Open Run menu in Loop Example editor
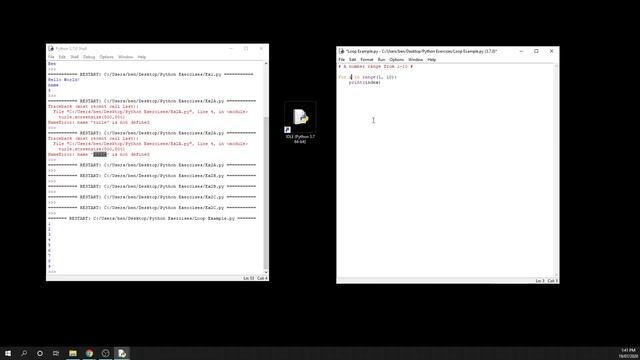This screenshot has height=360, width=640. pyautogui.click(x=381, y=60)
